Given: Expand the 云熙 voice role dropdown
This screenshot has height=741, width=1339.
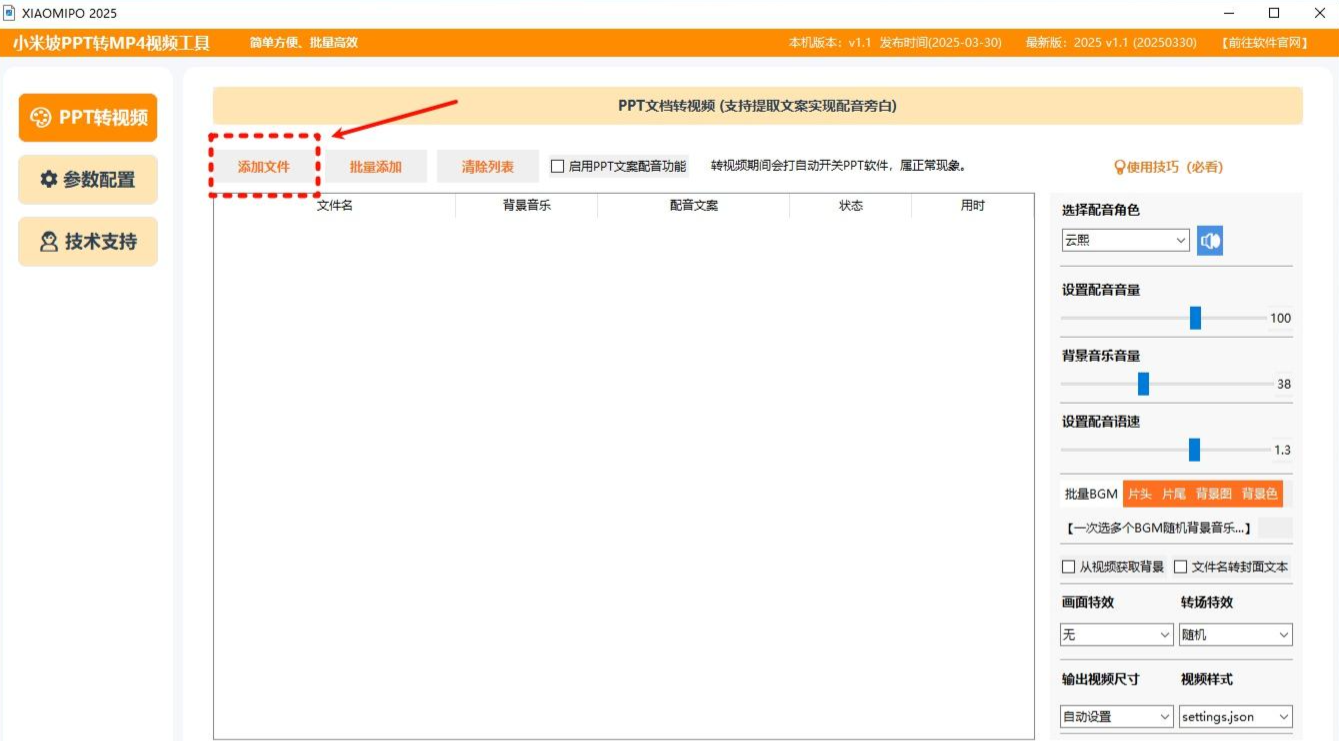Looking at the screenshot, I should 1125,240.
